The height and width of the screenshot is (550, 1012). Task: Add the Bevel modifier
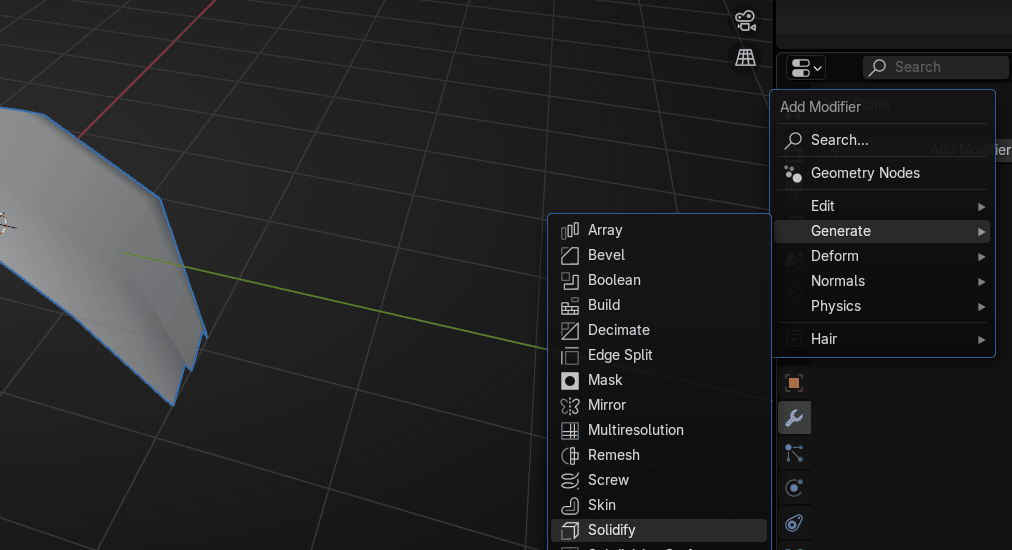606,255
